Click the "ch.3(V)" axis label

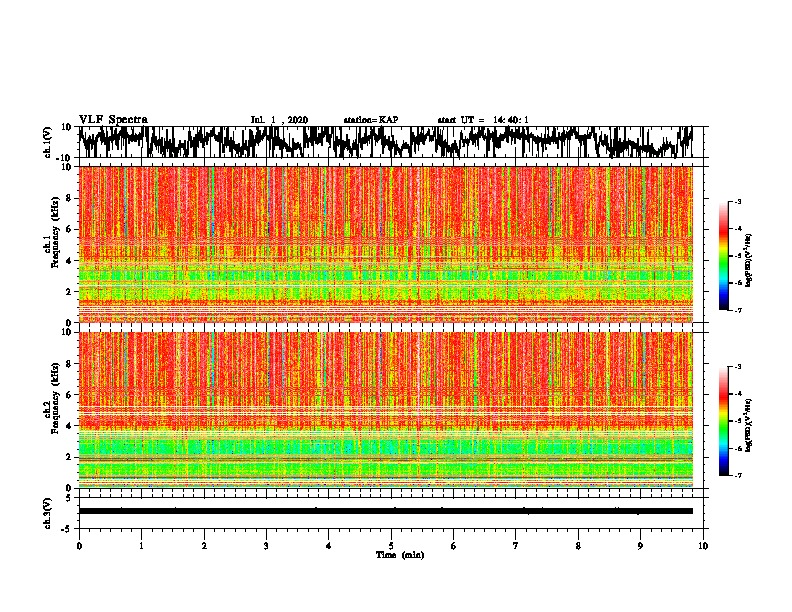point(48,513)
